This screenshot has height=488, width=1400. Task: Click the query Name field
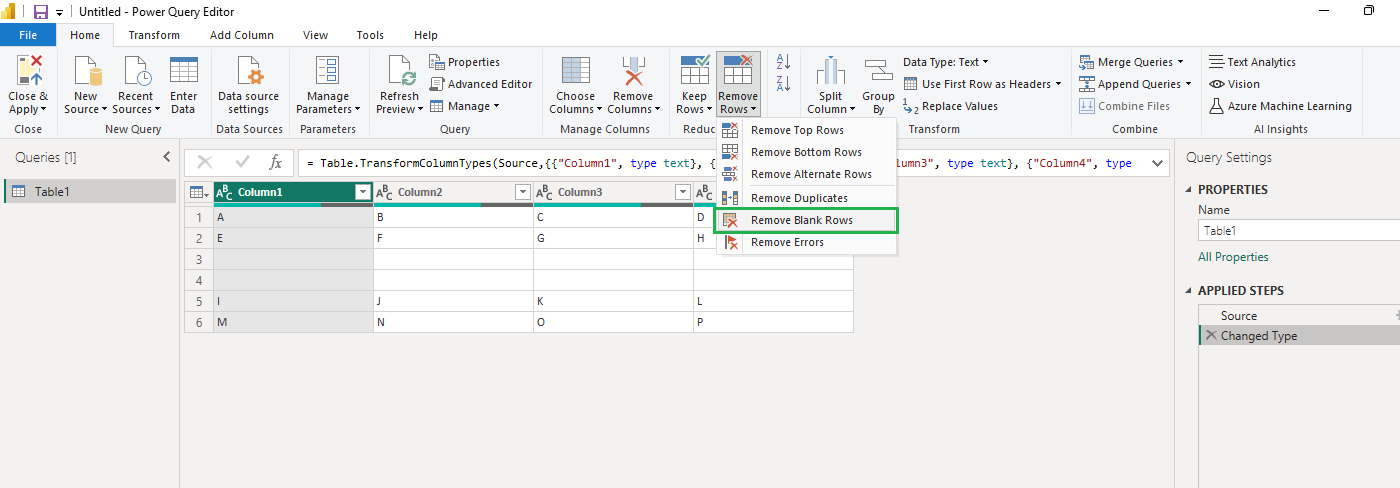(1299, 230)
